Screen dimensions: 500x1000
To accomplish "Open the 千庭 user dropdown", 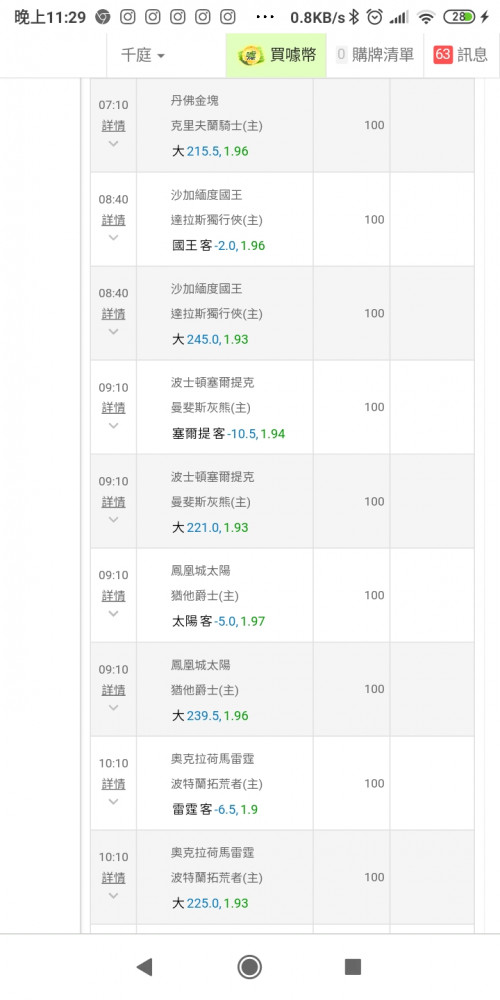I will pyautogui.click(x=143, y=55).
